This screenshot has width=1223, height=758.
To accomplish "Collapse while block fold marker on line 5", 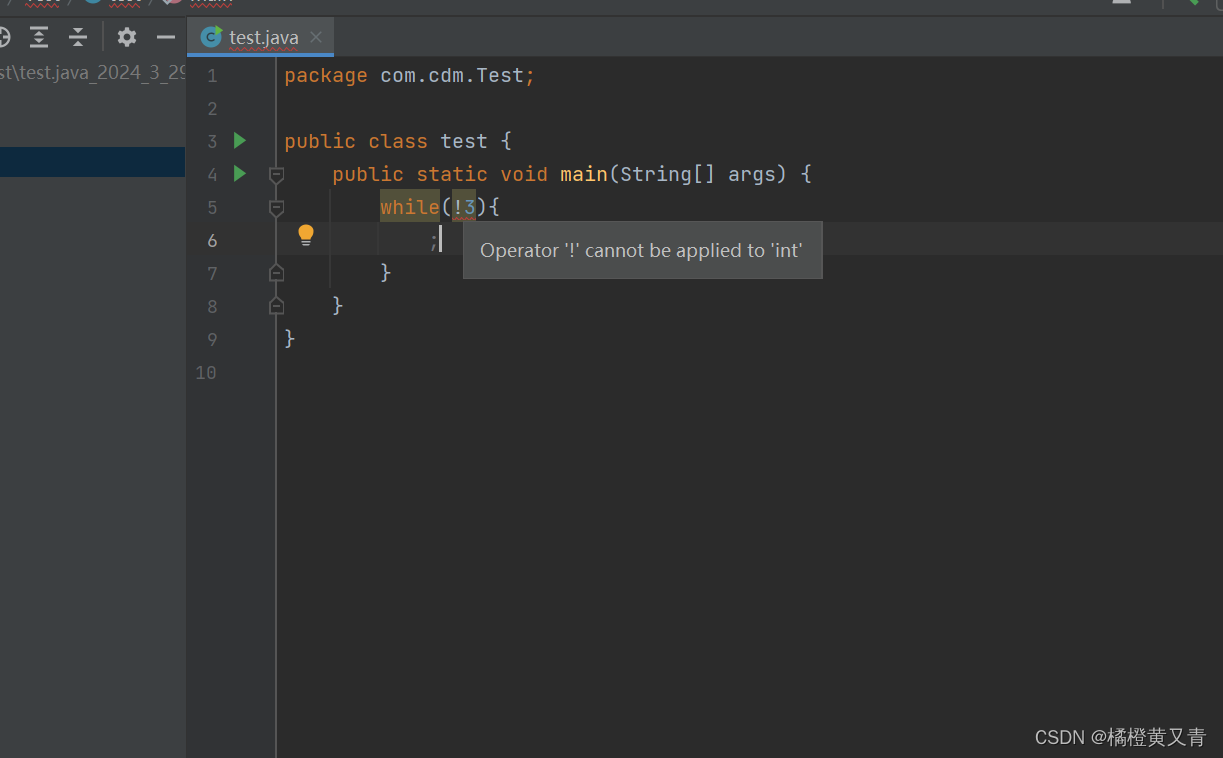I will coord(277,208).
